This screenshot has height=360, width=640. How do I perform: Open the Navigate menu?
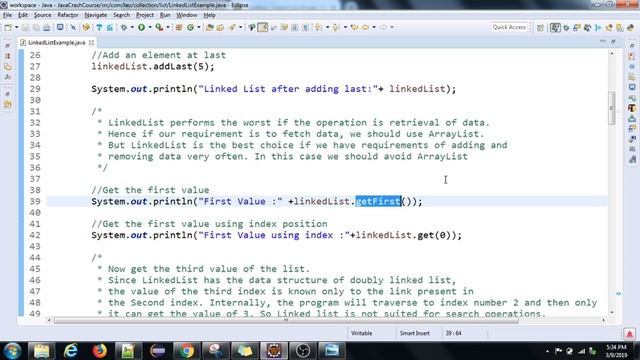point(96,15)
